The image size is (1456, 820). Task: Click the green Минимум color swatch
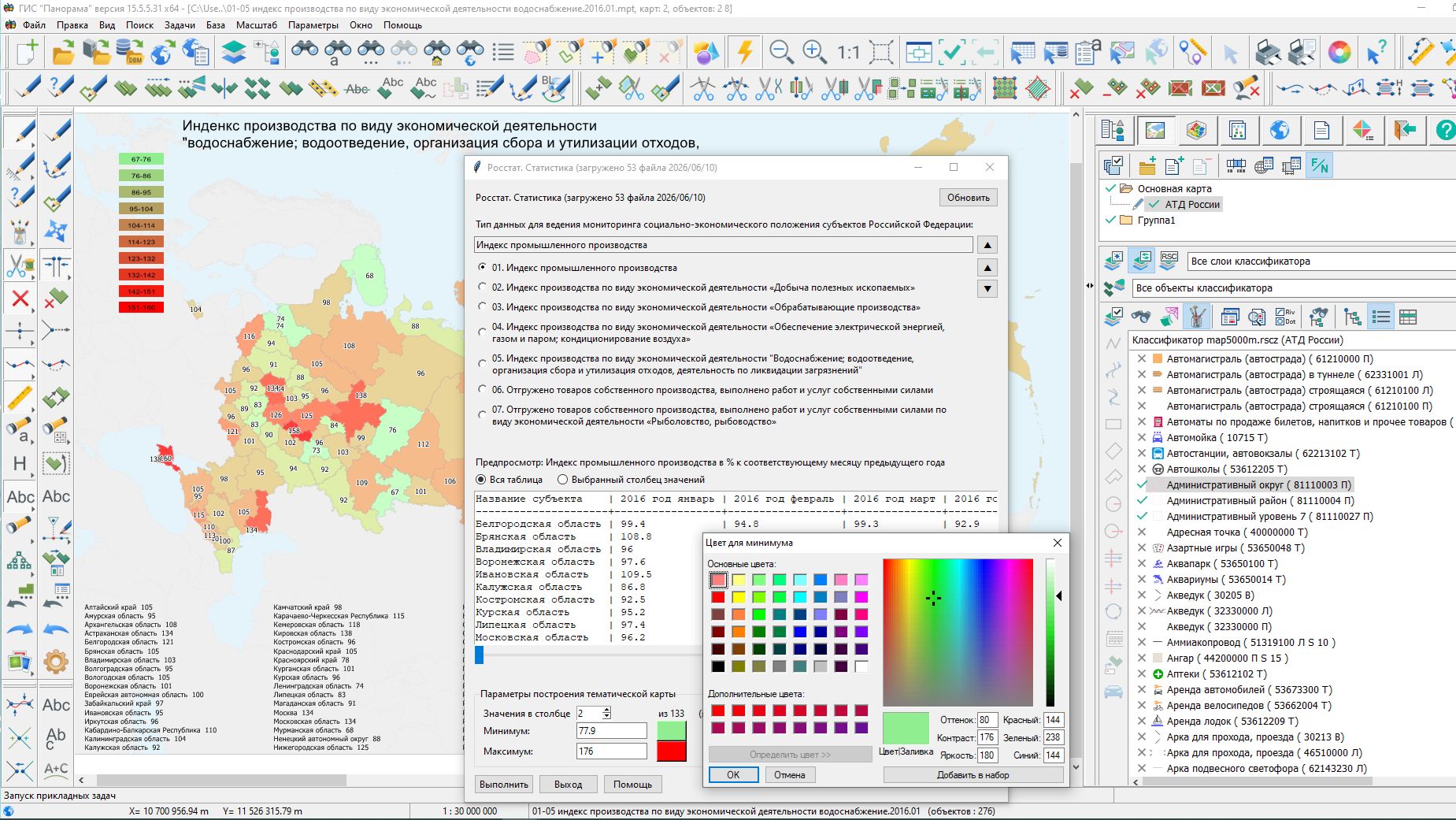(x=672, y=731)
